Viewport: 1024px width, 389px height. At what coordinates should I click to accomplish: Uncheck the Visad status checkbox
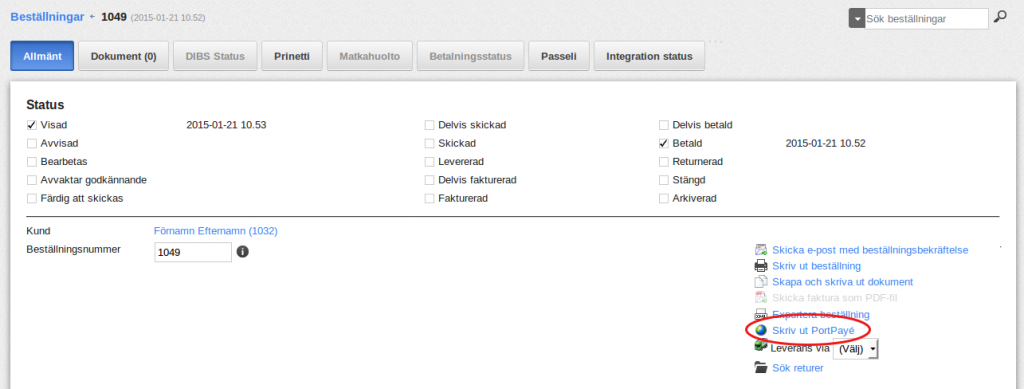pos(31,125)
